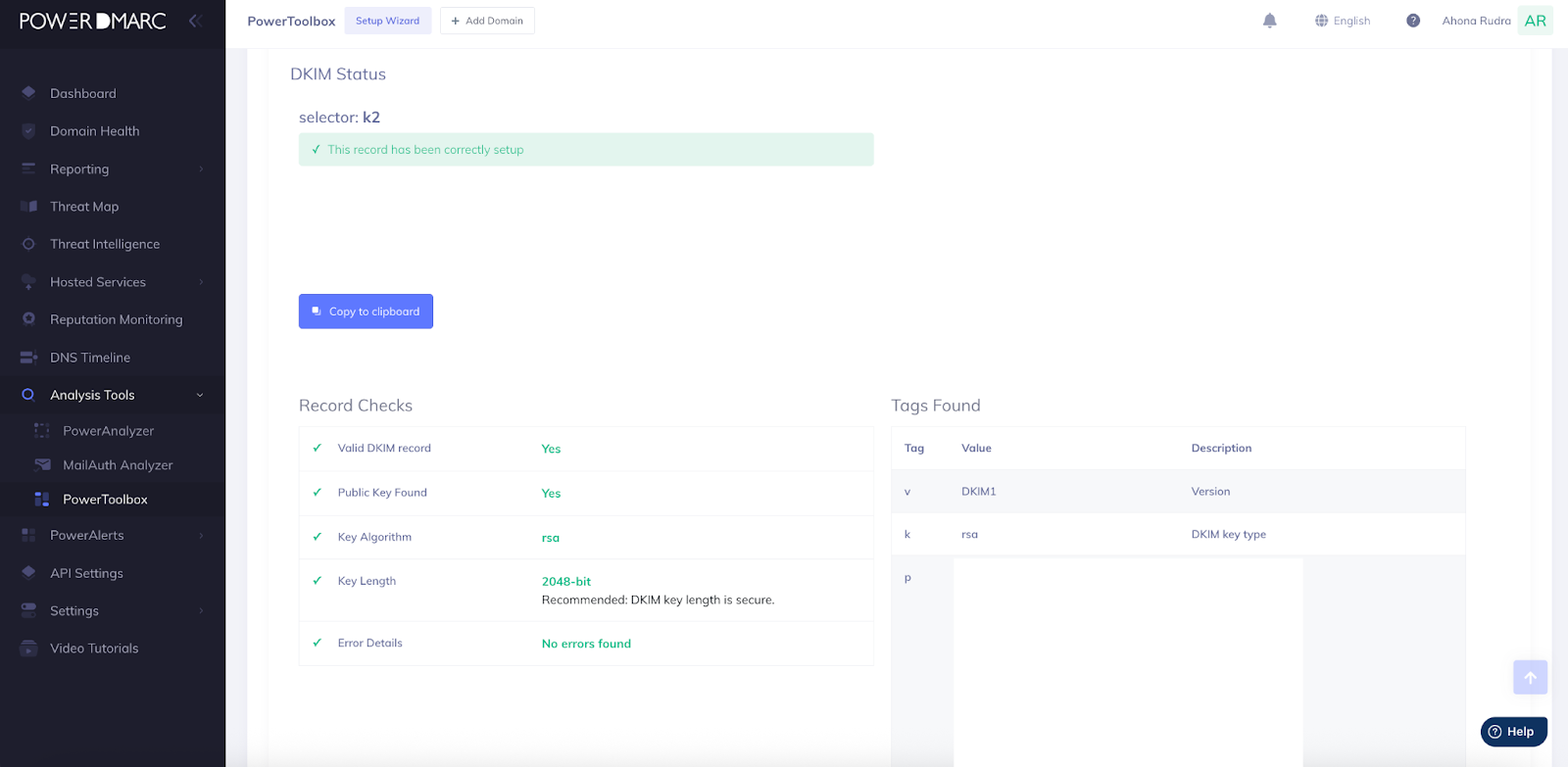Click Copy to clipboard button

coord(366,312)
